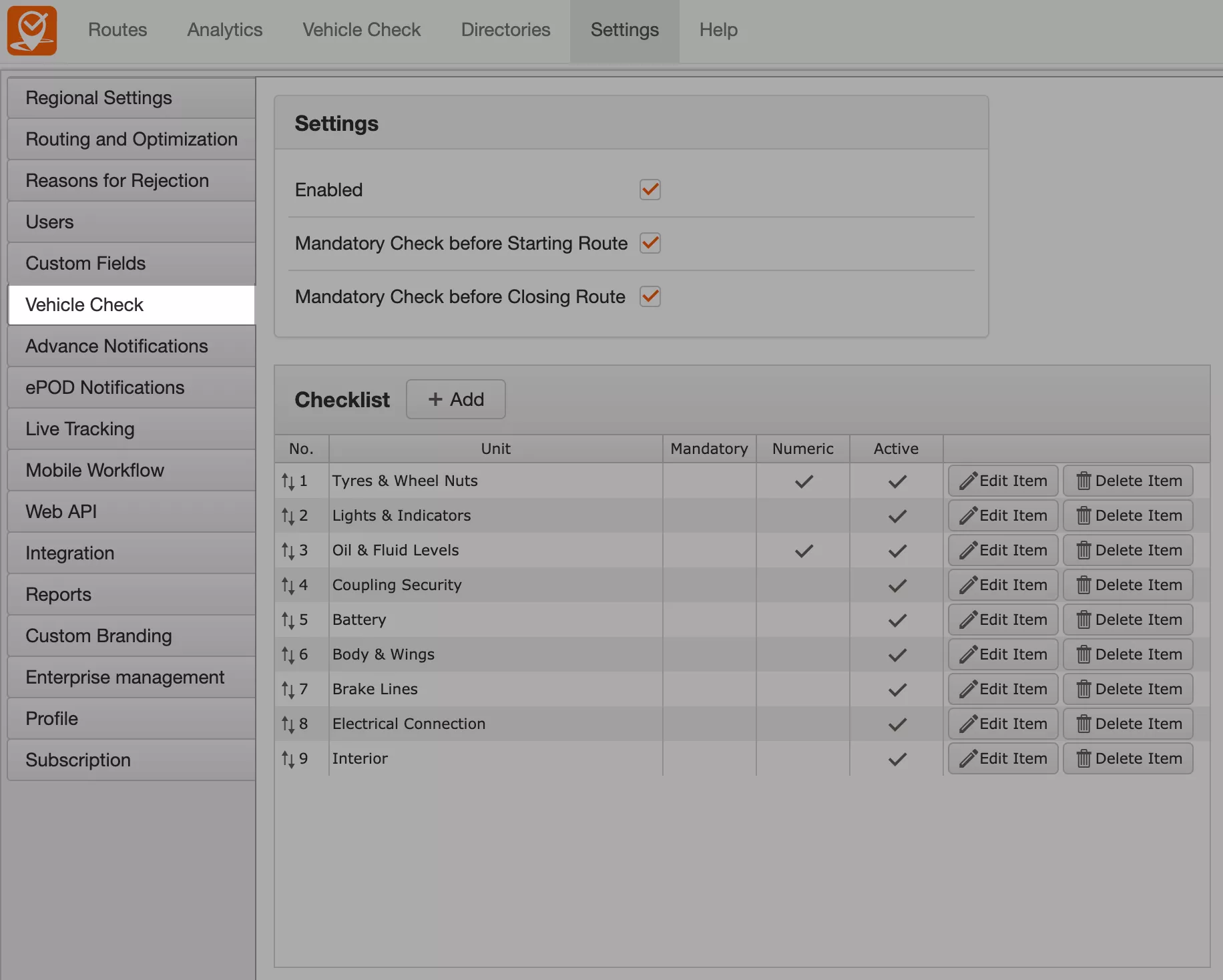
Task: Edit the Oil & Fluid Levels item
Action: (x=1003, y=550)
